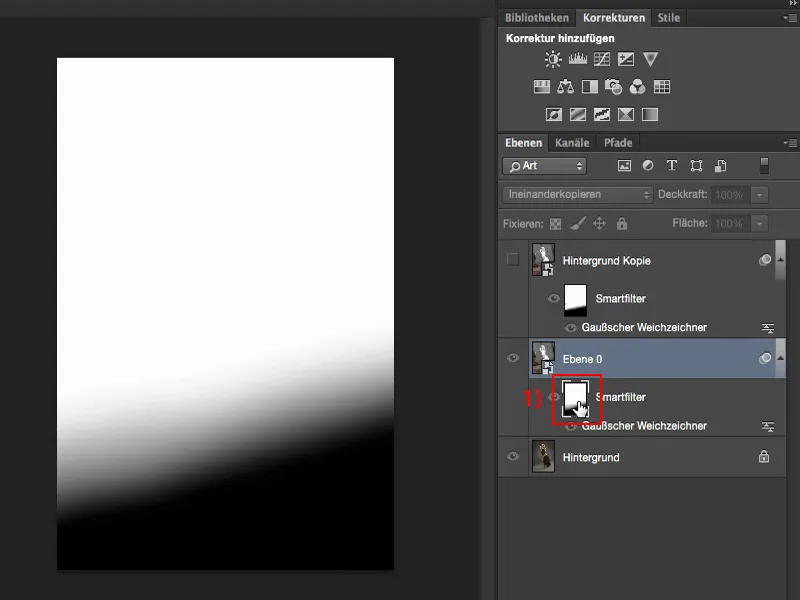The image size is (800, 600).
Task: Add a Channel Mixer adjustment
Action: click(x=638, y=87)
